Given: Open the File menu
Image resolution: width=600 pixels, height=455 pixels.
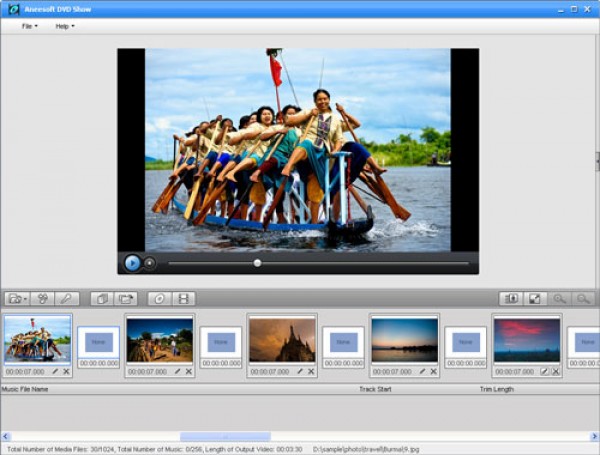Looking at the screenshot, I should (x=29, y=26).
